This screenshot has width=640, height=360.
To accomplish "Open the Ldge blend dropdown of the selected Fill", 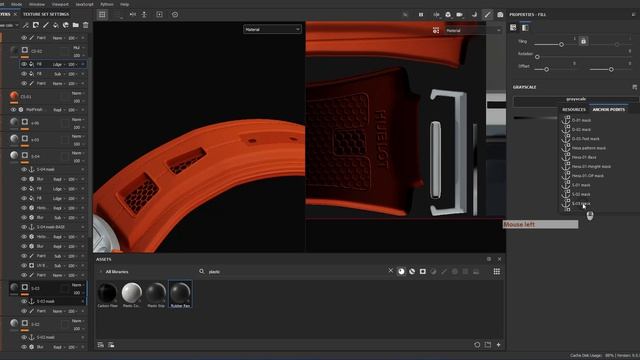I will click(x=58, y=64).
